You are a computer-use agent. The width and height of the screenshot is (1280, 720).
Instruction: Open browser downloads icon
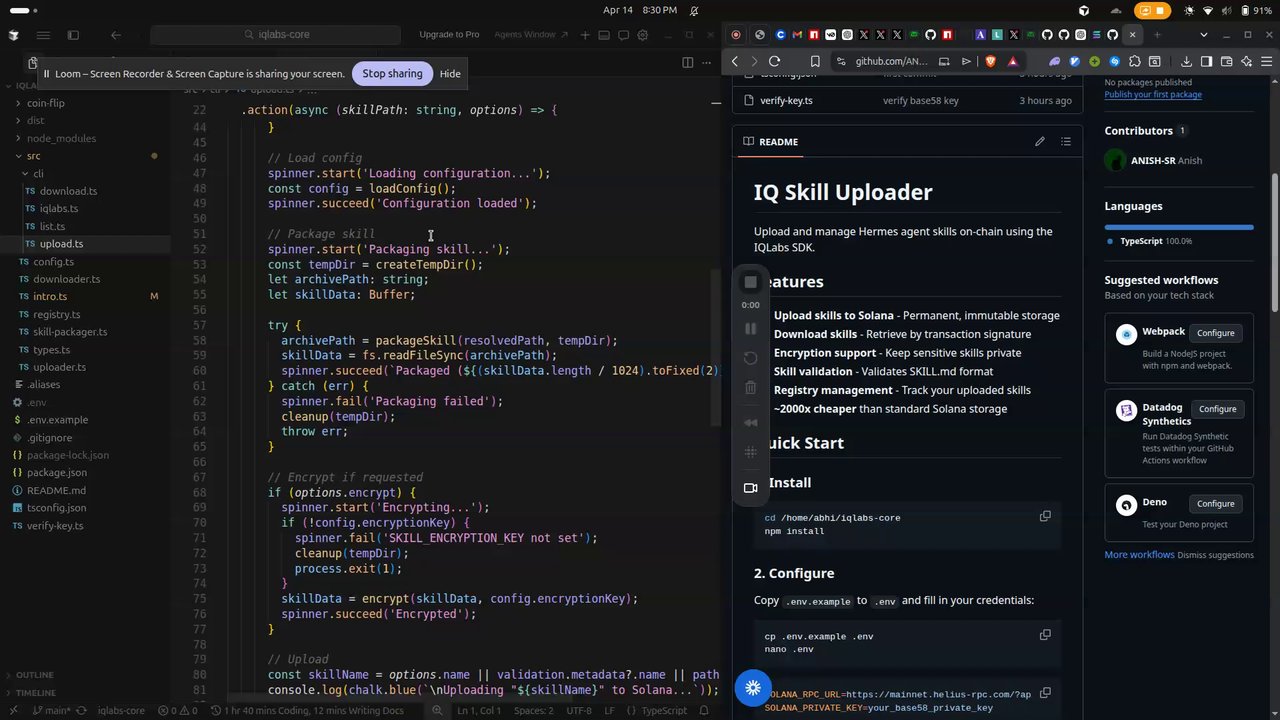pos(1186,61)
